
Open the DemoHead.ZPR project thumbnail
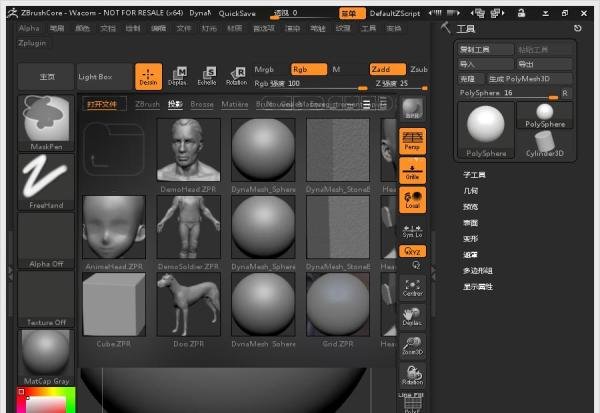tap(189, 150)
